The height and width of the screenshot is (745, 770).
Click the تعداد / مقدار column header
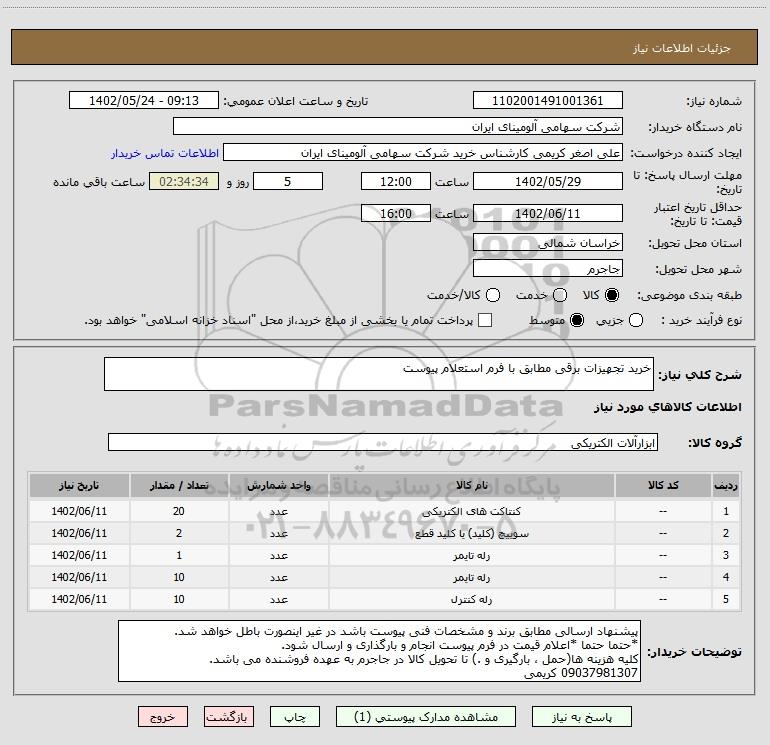point(179,485)
